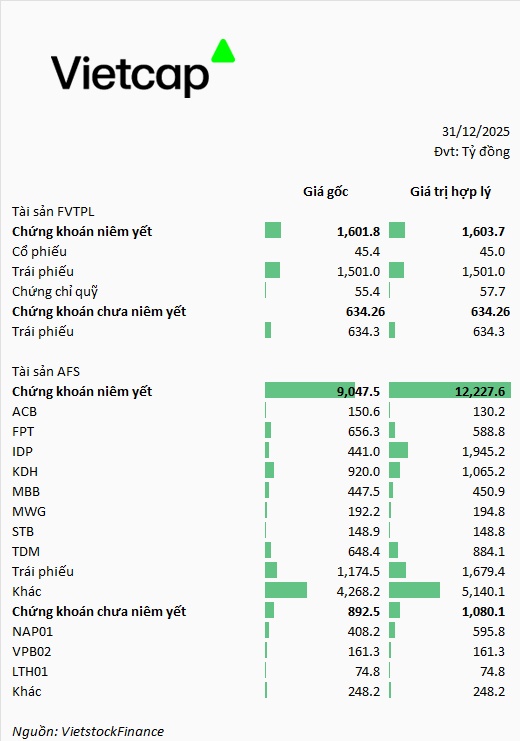Click the Giá gốc column header

pos(326,191)
